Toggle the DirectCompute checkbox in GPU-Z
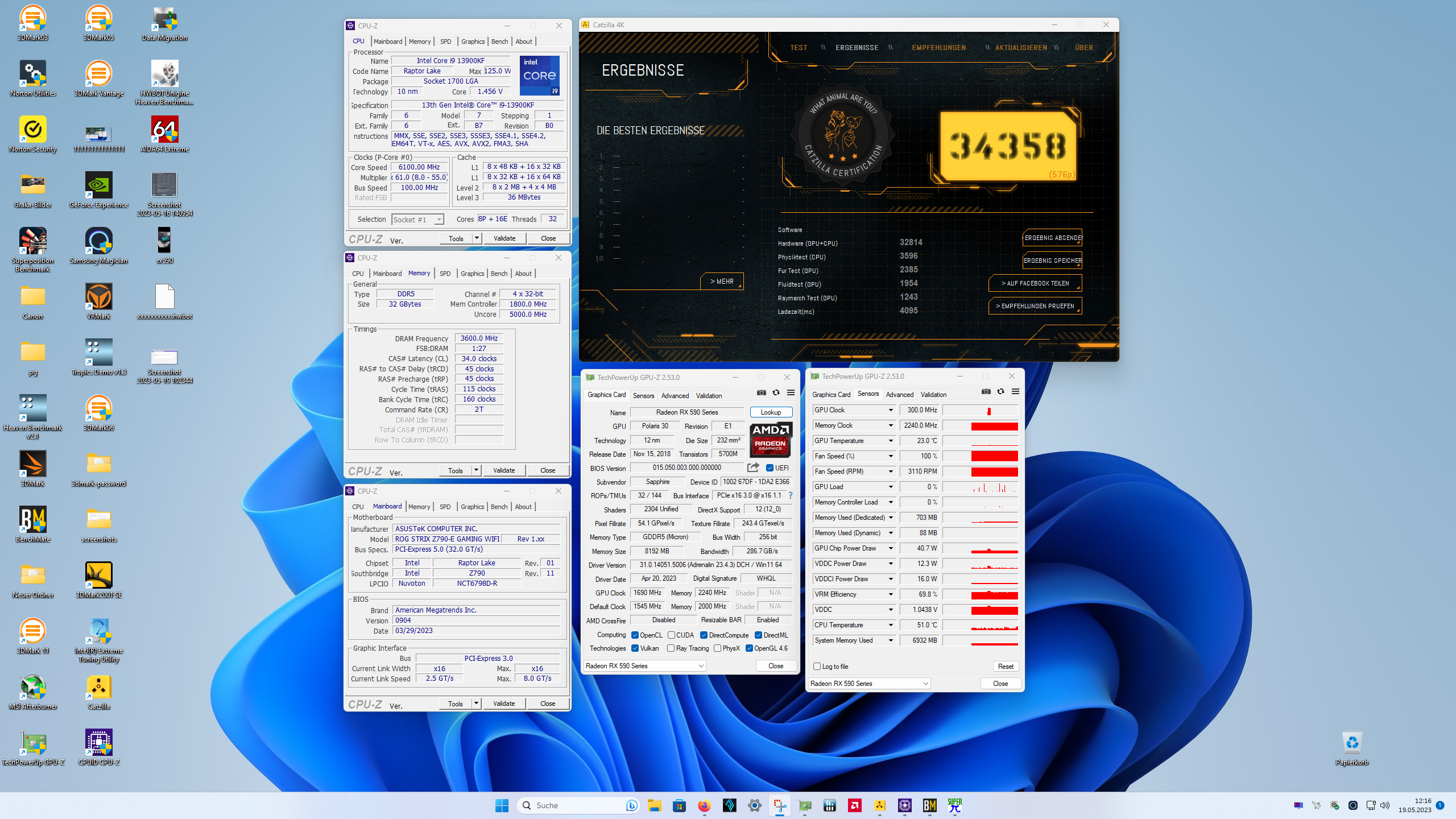Image resolution: width=1456 pixels, height=819 pixels. point(704,635)
